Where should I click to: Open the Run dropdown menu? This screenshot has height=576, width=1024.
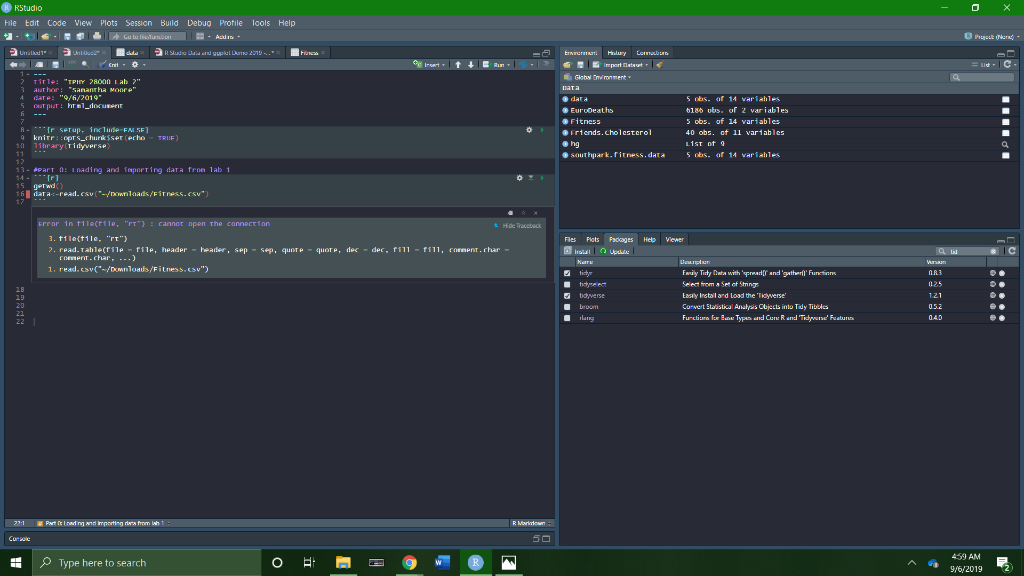coord(508,65)
